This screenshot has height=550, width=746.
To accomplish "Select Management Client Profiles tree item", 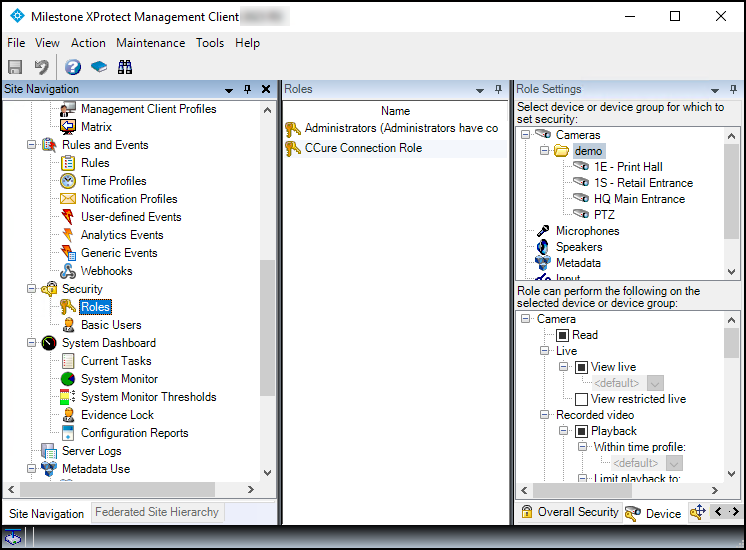I will [x=148, y=109].
